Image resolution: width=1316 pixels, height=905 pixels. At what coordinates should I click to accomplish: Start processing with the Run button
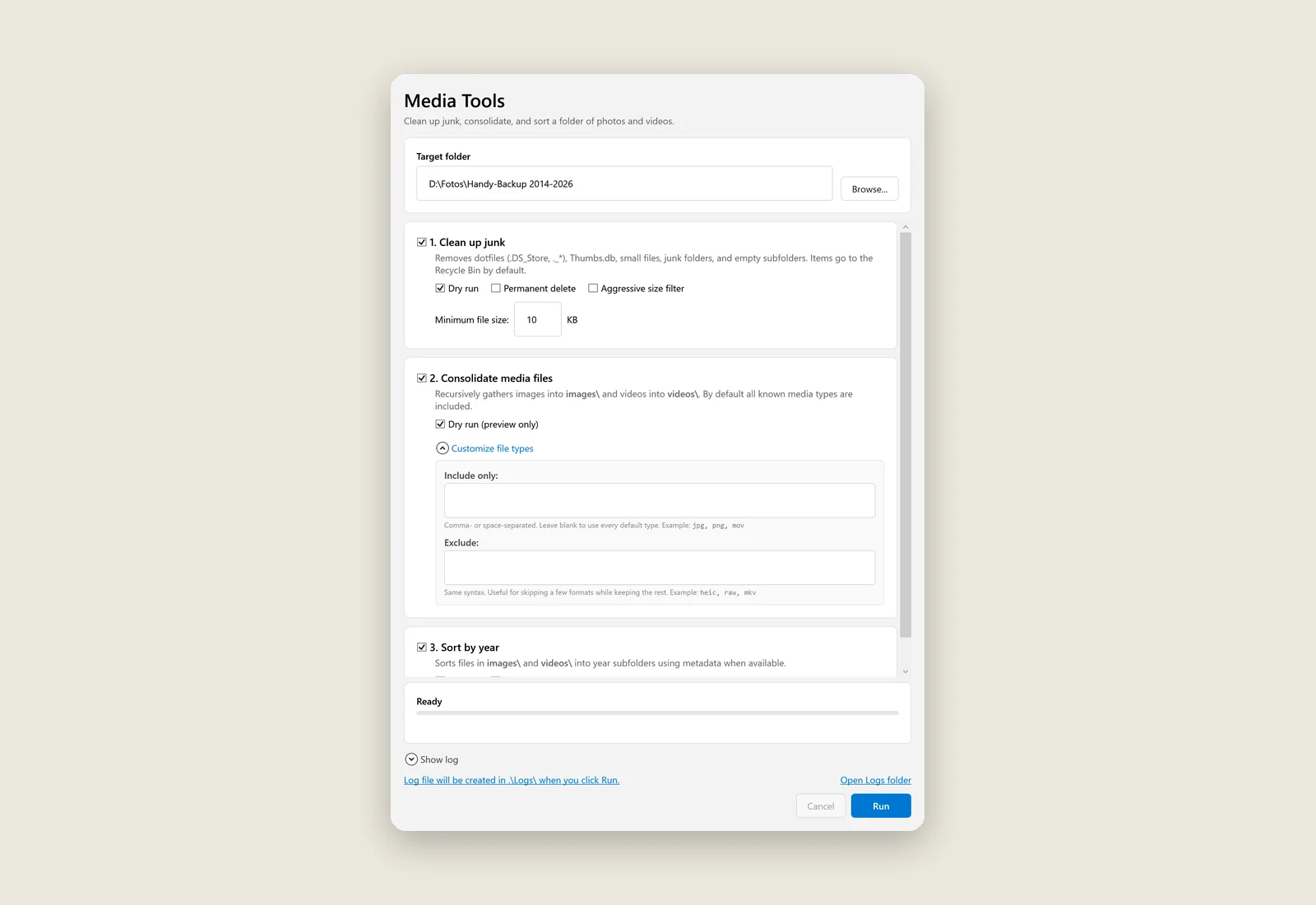pyautogui.click(x=881, y=806)
